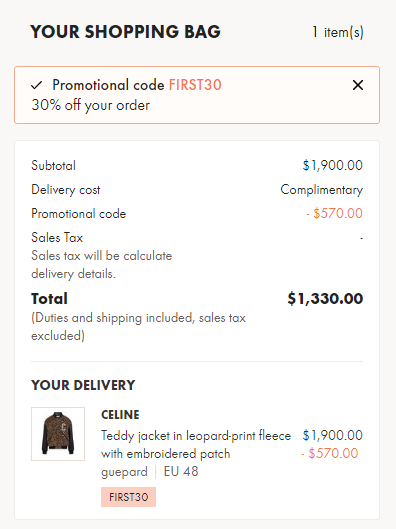396x529 pixels.
Task: Click the orange FIRST30 code text
Action: click(195, 85)
